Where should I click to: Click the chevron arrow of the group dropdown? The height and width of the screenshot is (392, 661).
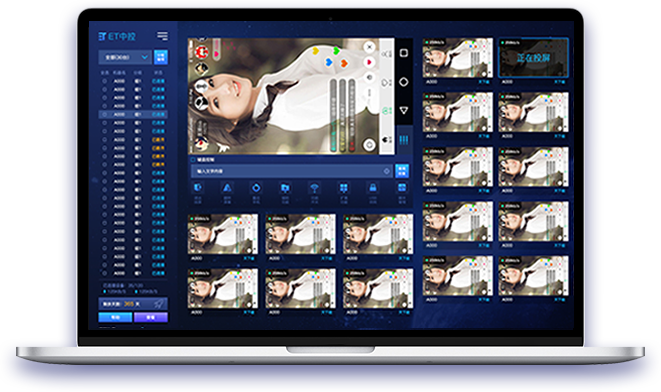(145, 57)
